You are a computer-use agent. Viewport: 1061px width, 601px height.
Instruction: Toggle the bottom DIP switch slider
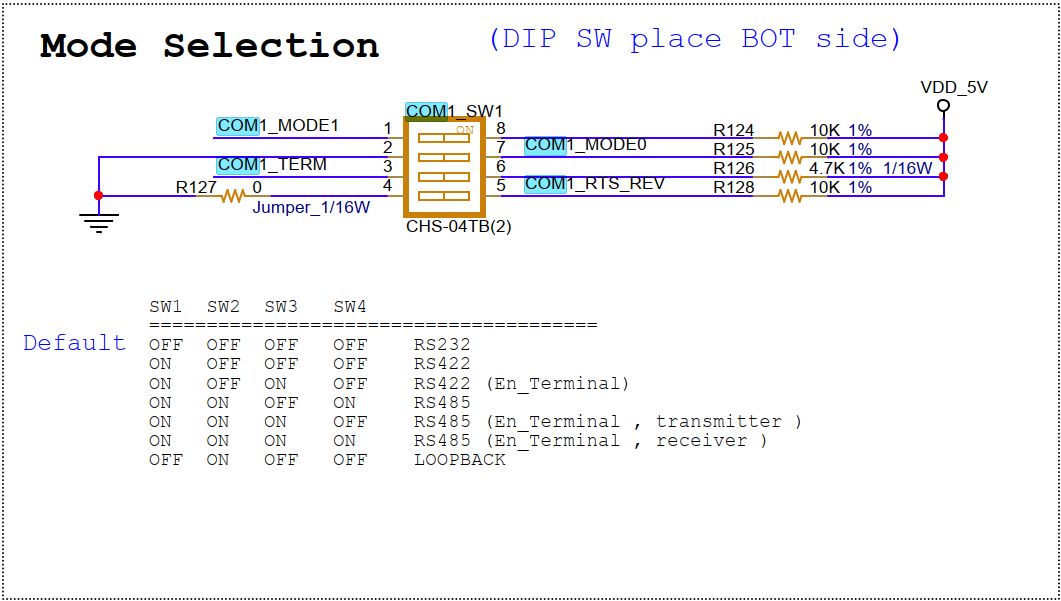[444, 196]
